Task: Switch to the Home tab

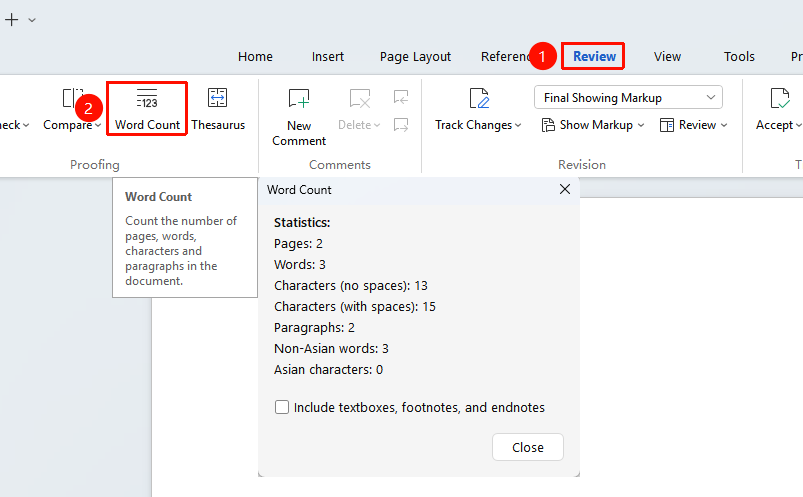Action: point(255,56)
